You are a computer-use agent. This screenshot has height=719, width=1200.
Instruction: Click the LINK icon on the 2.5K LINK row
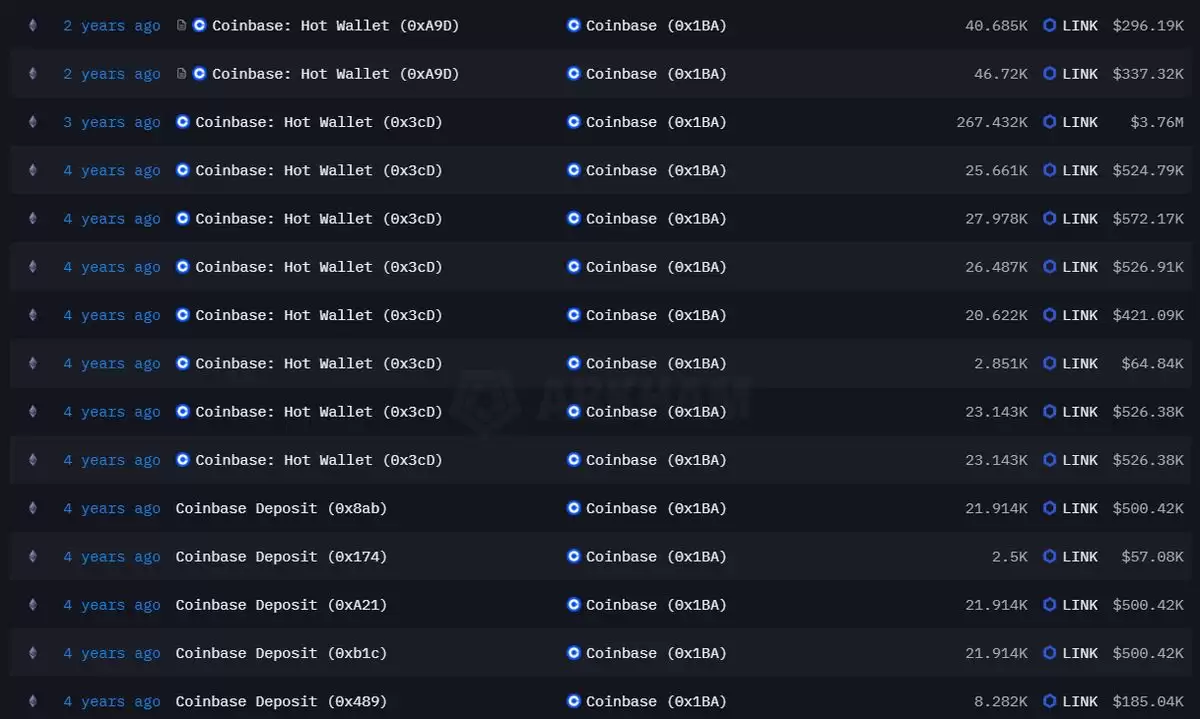(x=1049, y=556)
